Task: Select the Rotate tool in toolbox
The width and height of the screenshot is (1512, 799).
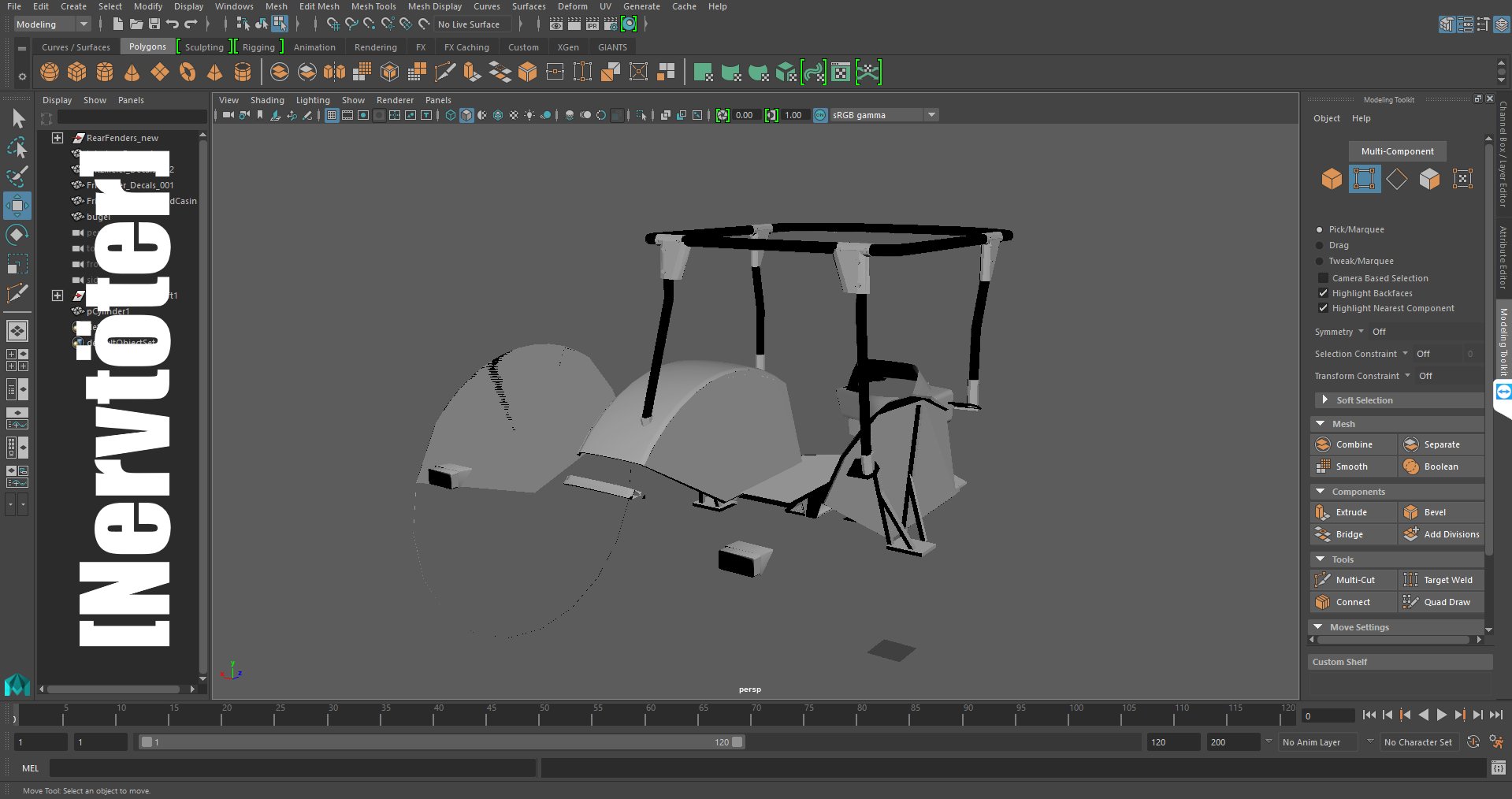Action: point(17,235)
